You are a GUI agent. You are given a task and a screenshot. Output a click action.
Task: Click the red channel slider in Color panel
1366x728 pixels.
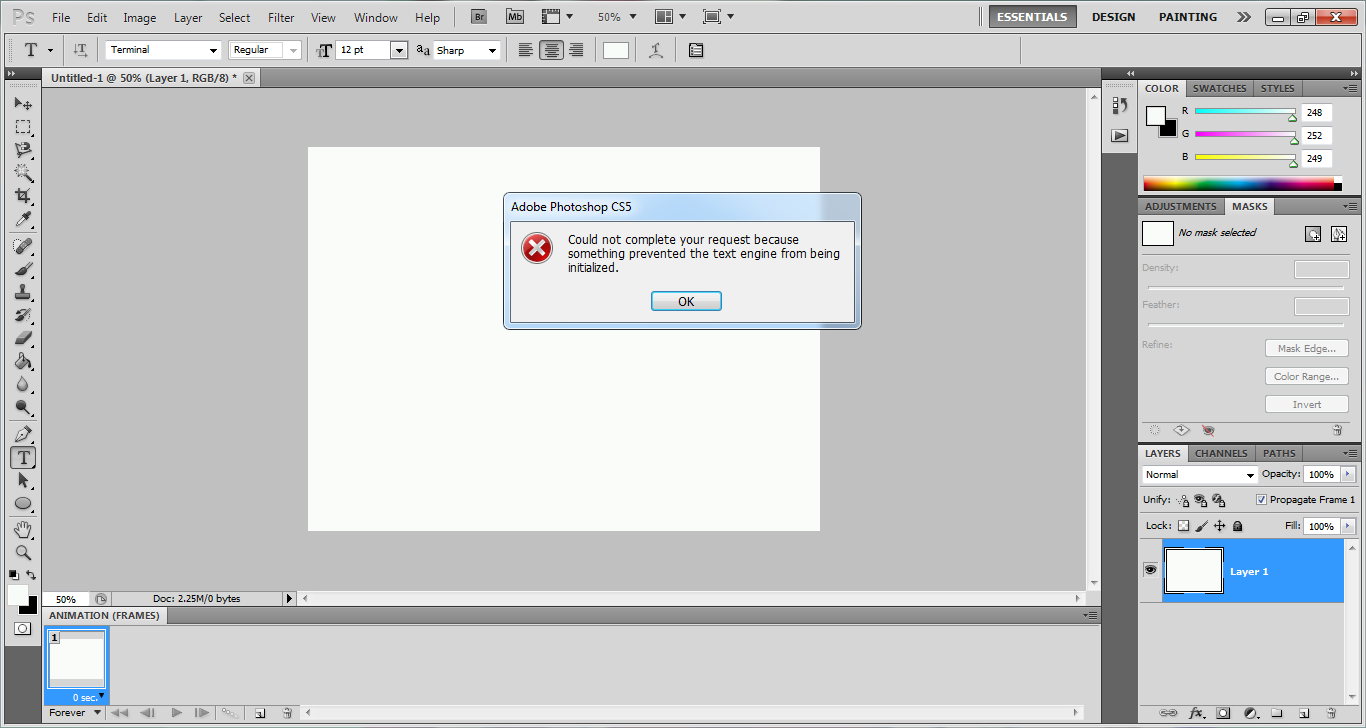[x=1245, y=112]
